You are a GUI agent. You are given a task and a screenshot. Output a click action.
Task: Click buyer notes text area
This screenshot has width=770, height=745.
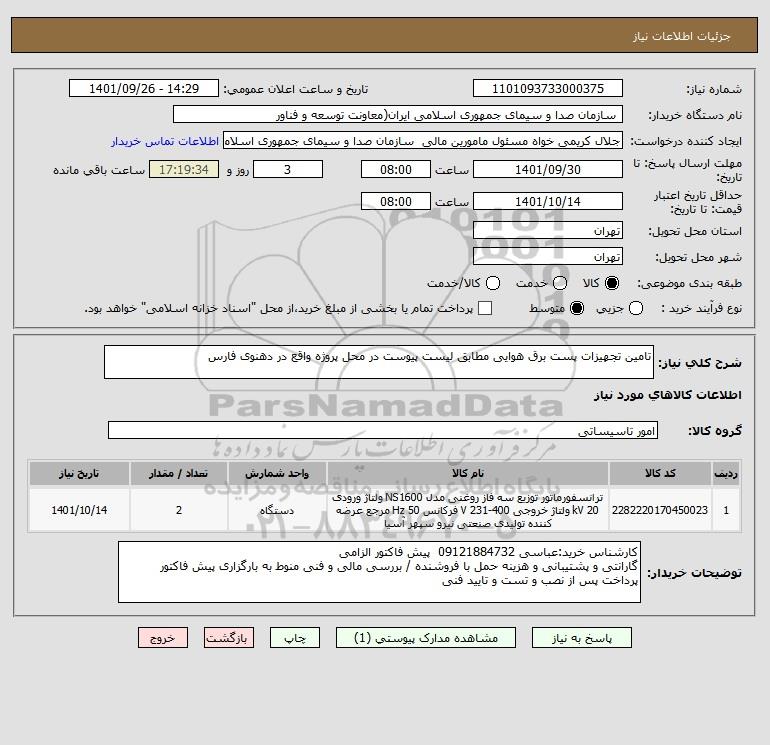click(x=379, y=572)
